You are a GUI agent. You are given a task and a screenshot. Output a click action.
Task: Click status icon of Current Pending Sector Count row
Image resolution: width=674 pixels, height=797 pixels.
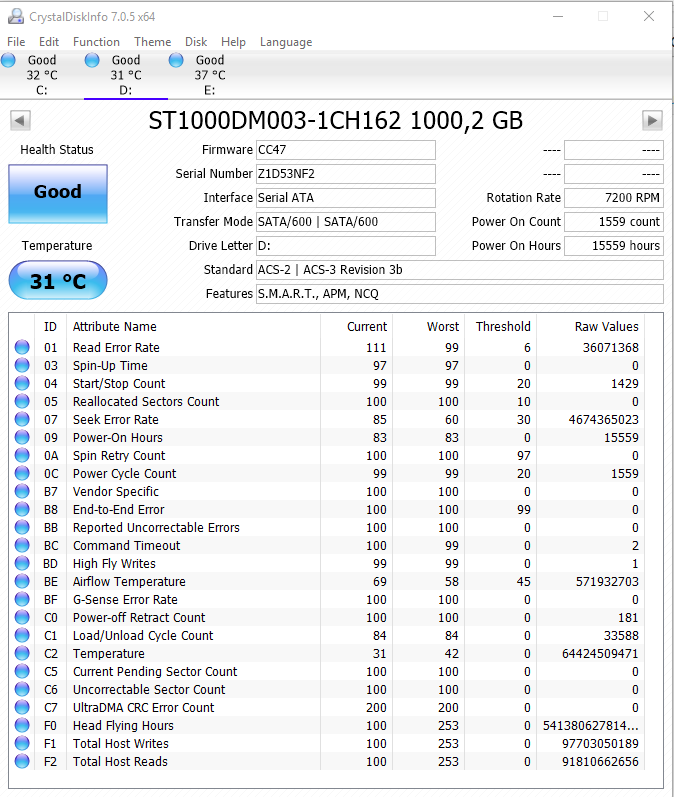[22, 671]
